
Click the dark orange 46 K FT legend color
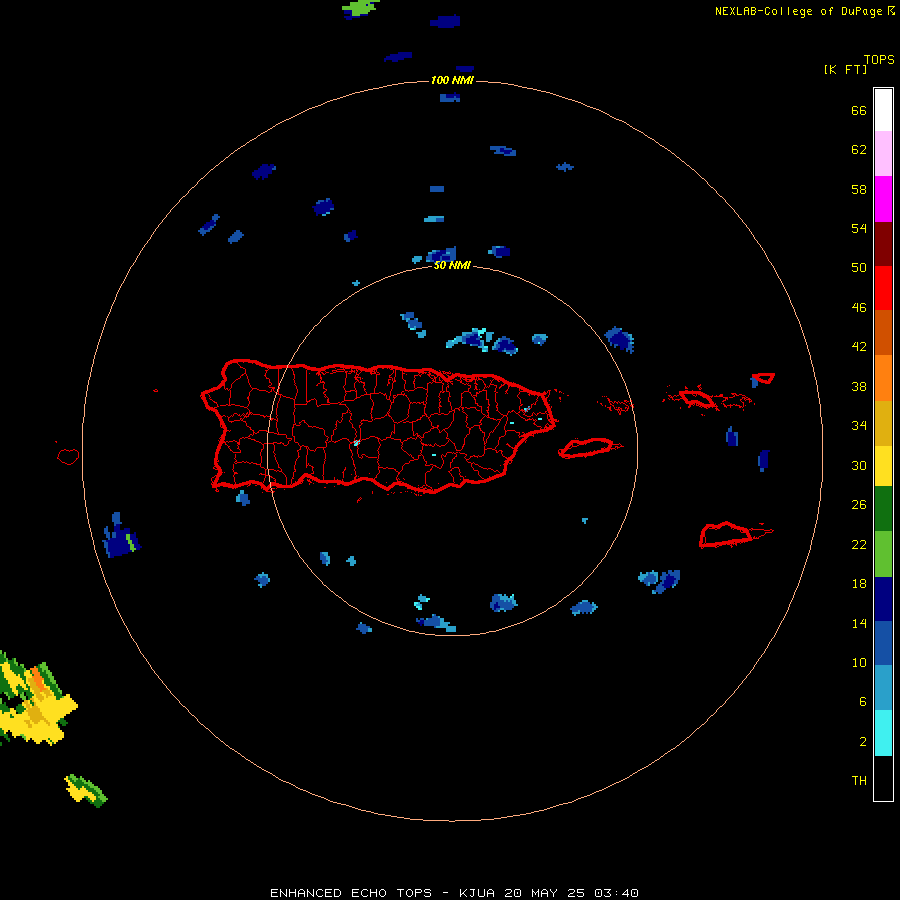[x=883, y=332]
